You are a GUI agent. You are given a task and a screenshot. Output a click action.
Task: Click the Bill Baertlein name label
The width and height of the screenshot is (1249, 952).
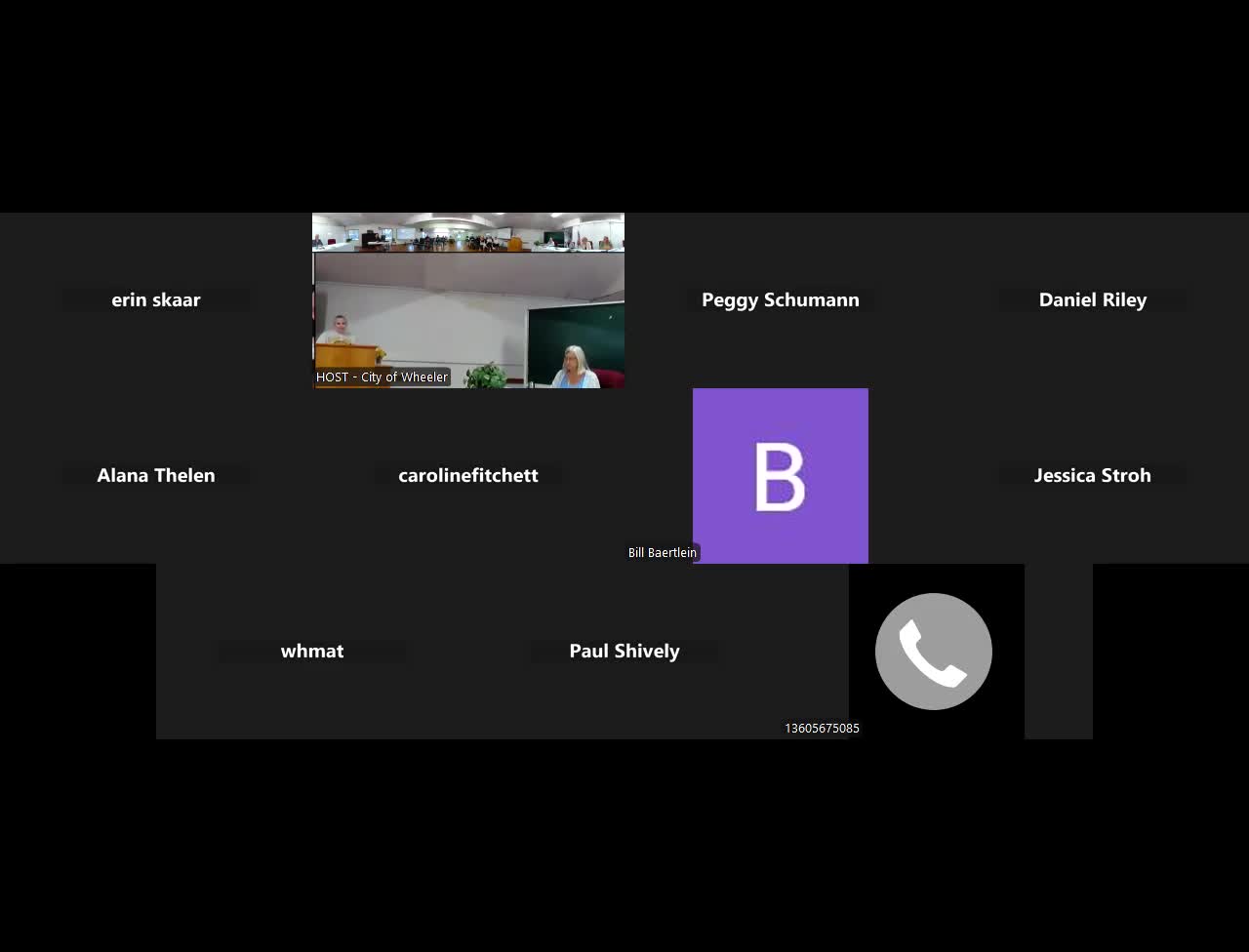click(663, 553)
